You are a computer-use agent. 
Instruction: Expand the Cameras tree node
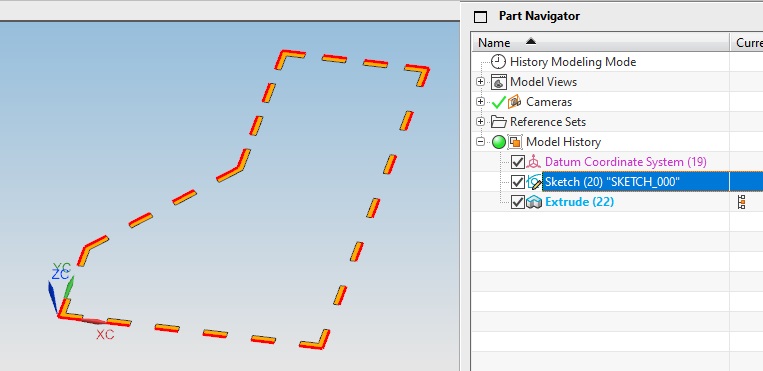coord(481,102)
